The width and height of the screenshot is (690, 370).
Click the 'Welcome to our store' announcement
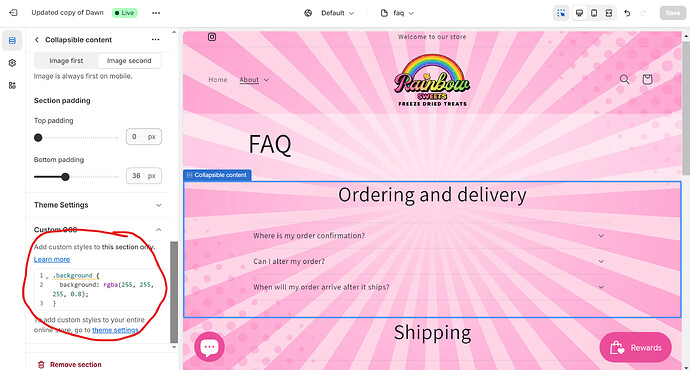[x=432, y=37]
